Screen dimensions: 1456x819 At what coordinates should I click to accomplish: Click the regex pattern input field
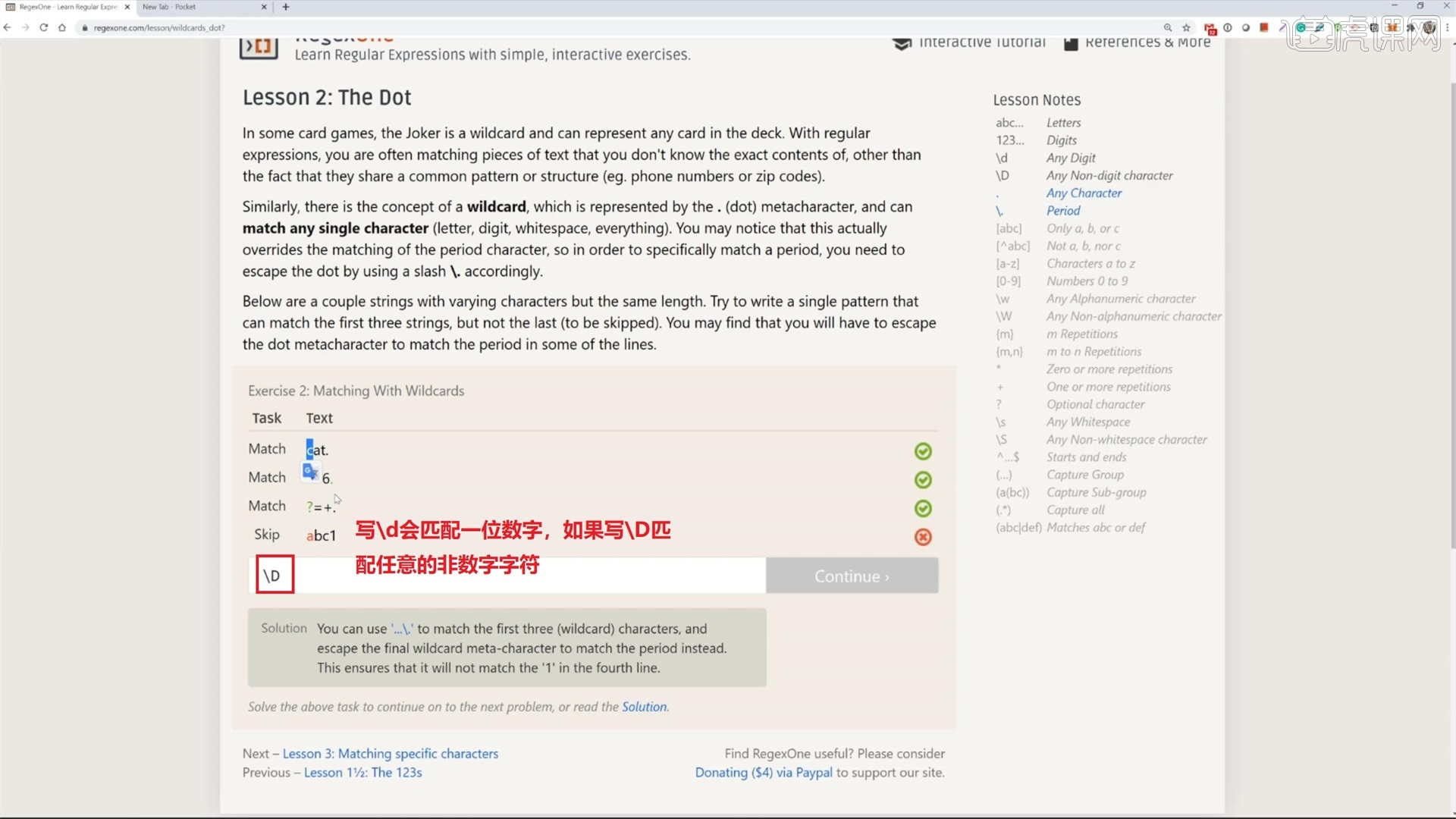[507, 576]
